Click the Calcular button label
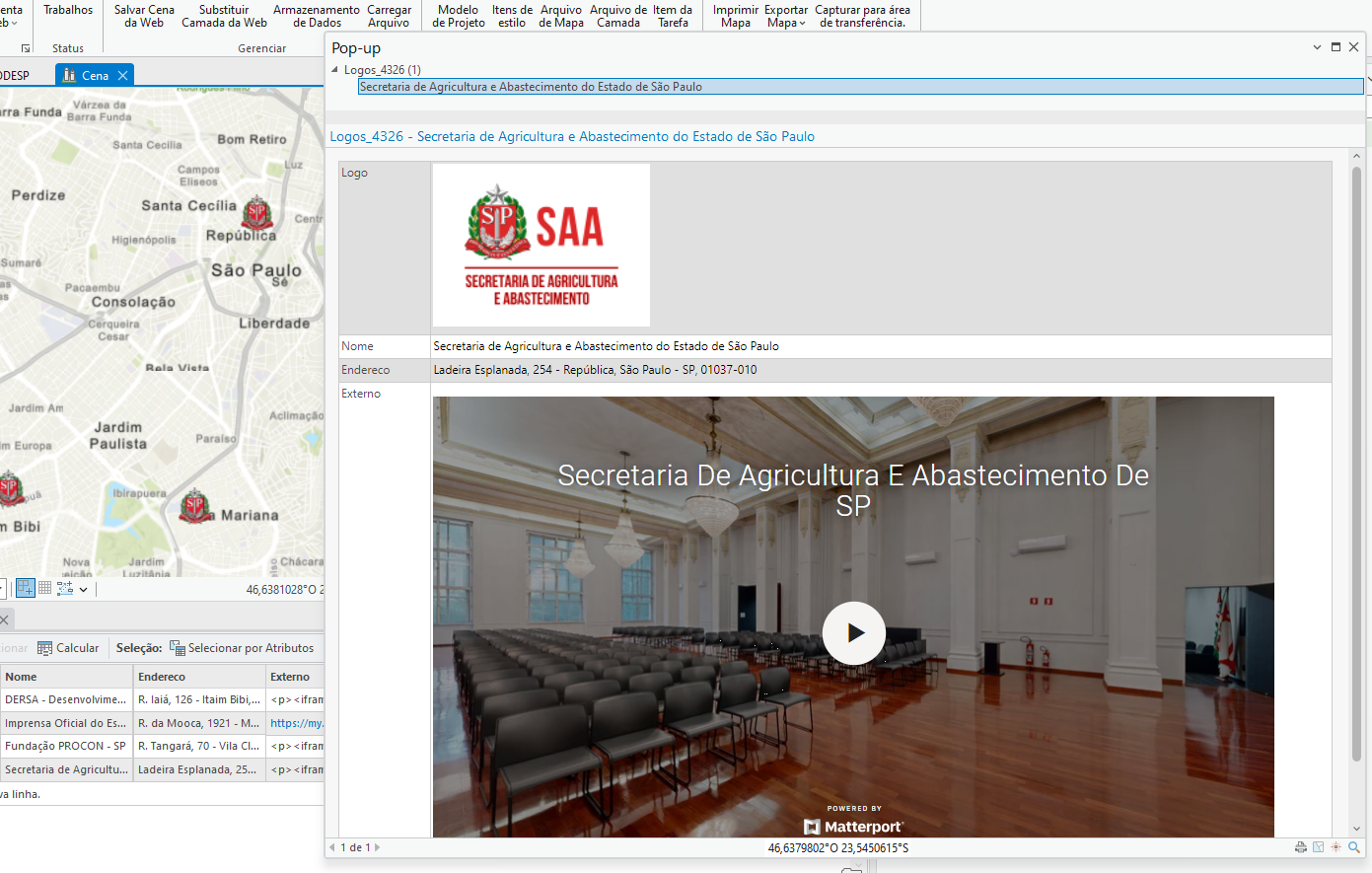The height and width of the screenshot is (873, 1372). (x=77, y=648)
